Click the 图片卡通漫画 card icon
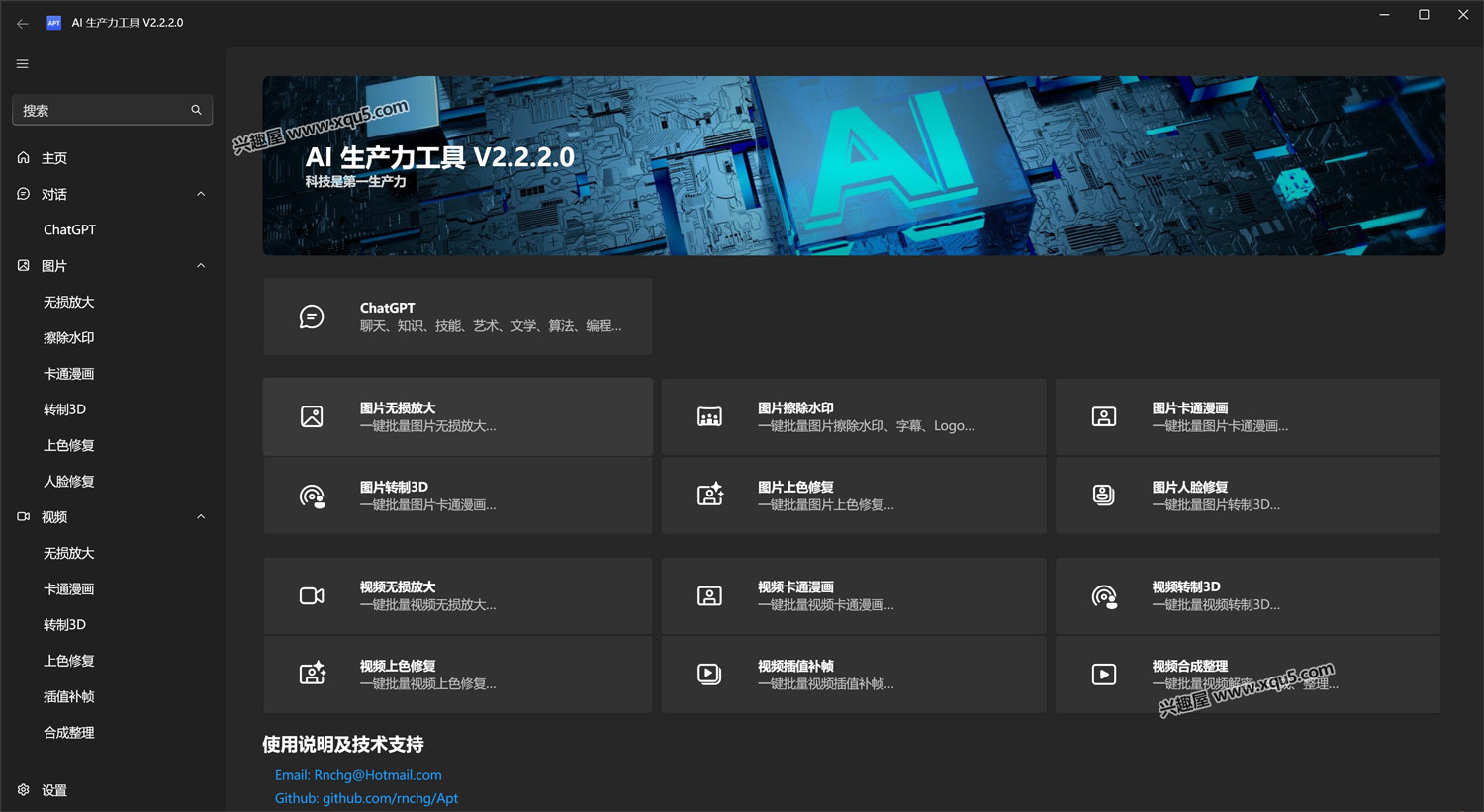This screenshot has width=1484, height=812. [1104, 416]
